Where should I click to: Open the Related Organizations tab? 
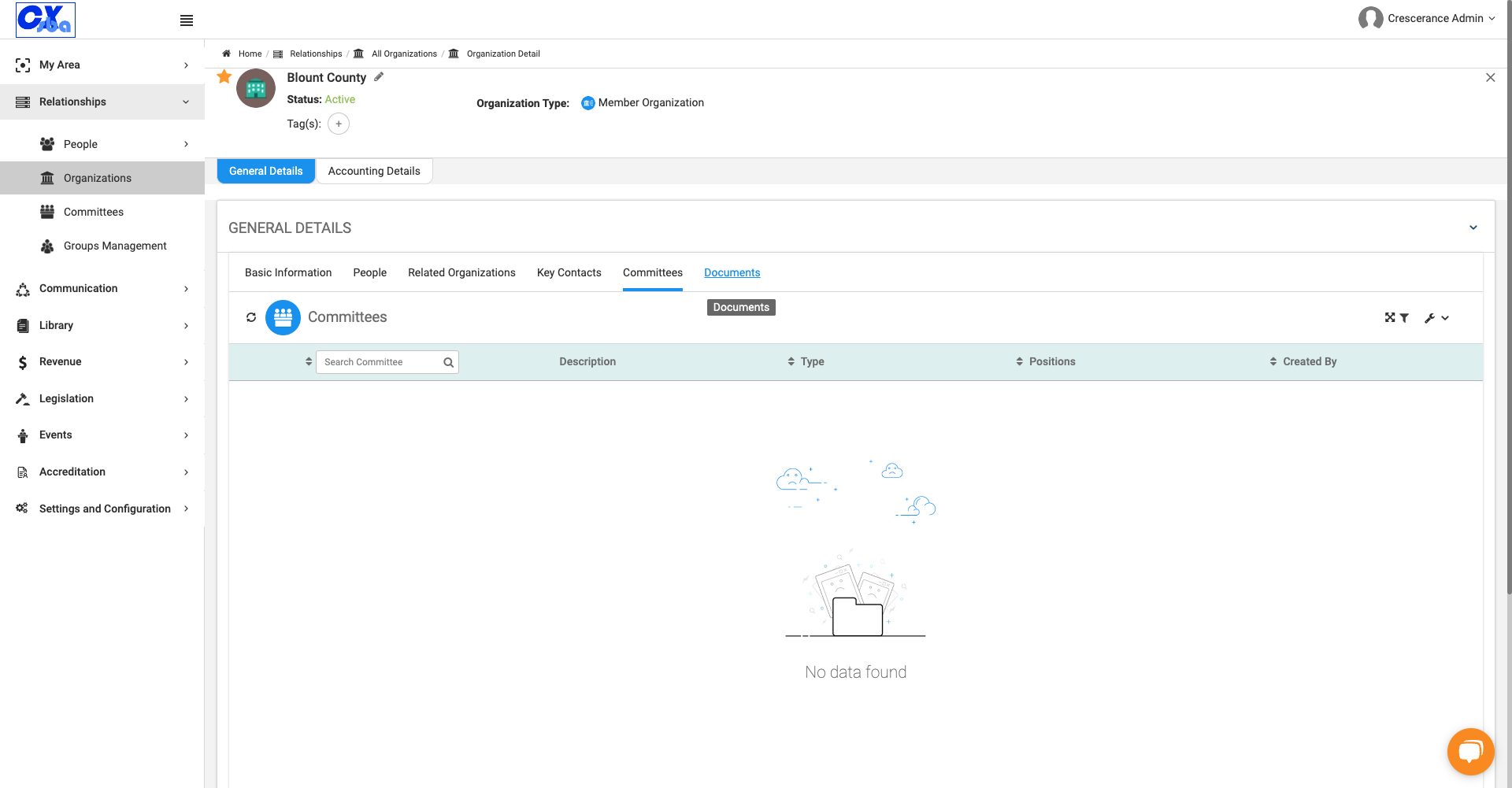pyautogui.click(x=461, y=272)
